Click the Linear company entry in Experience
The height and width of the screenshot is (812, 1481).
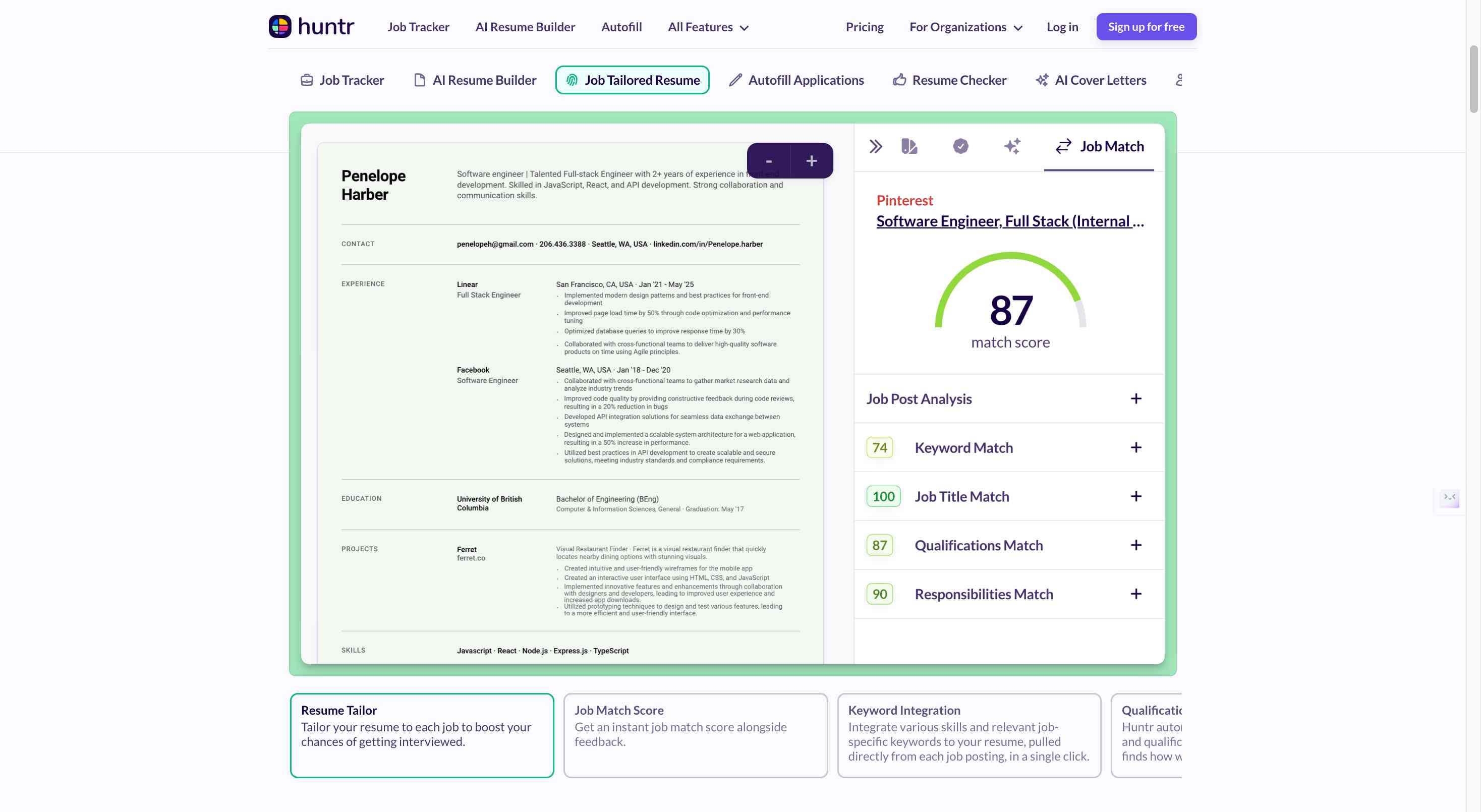pyautogui.click(x=467, y=284)
